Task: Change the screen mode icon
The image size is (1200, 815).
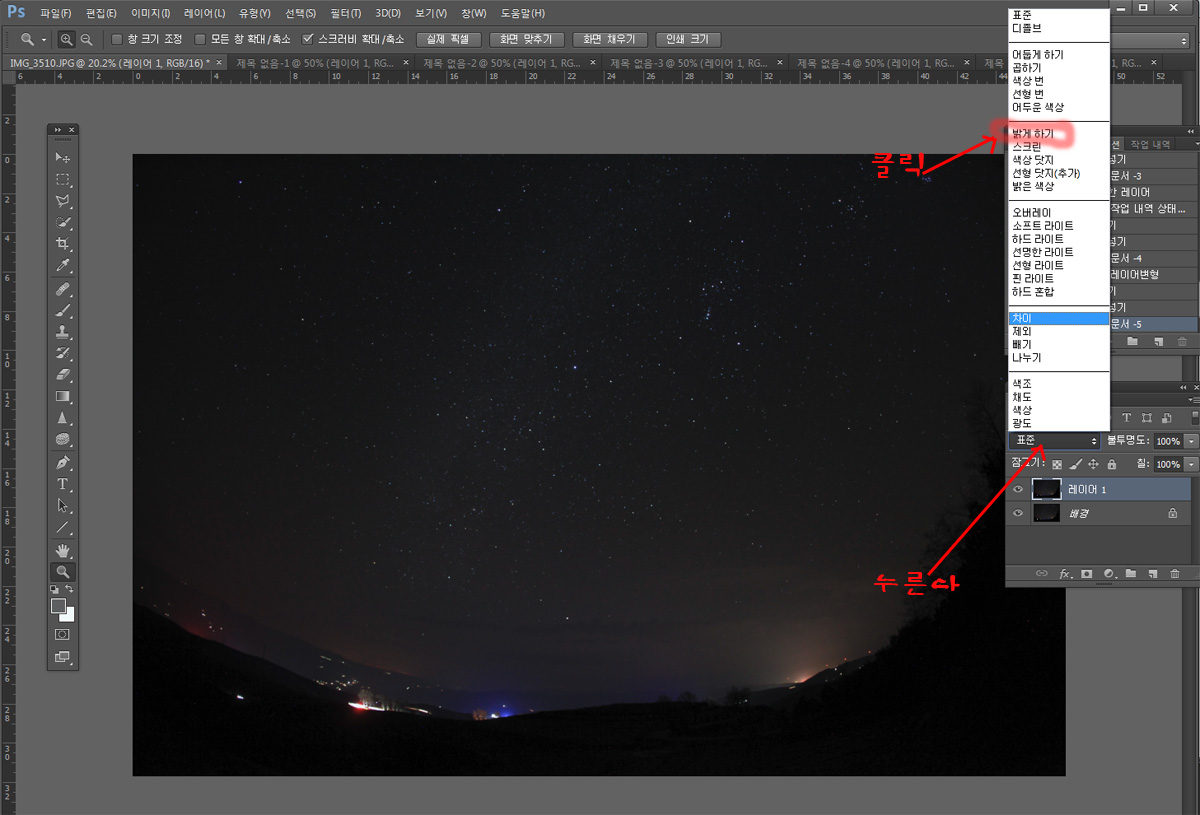Action: pos(63,657)
